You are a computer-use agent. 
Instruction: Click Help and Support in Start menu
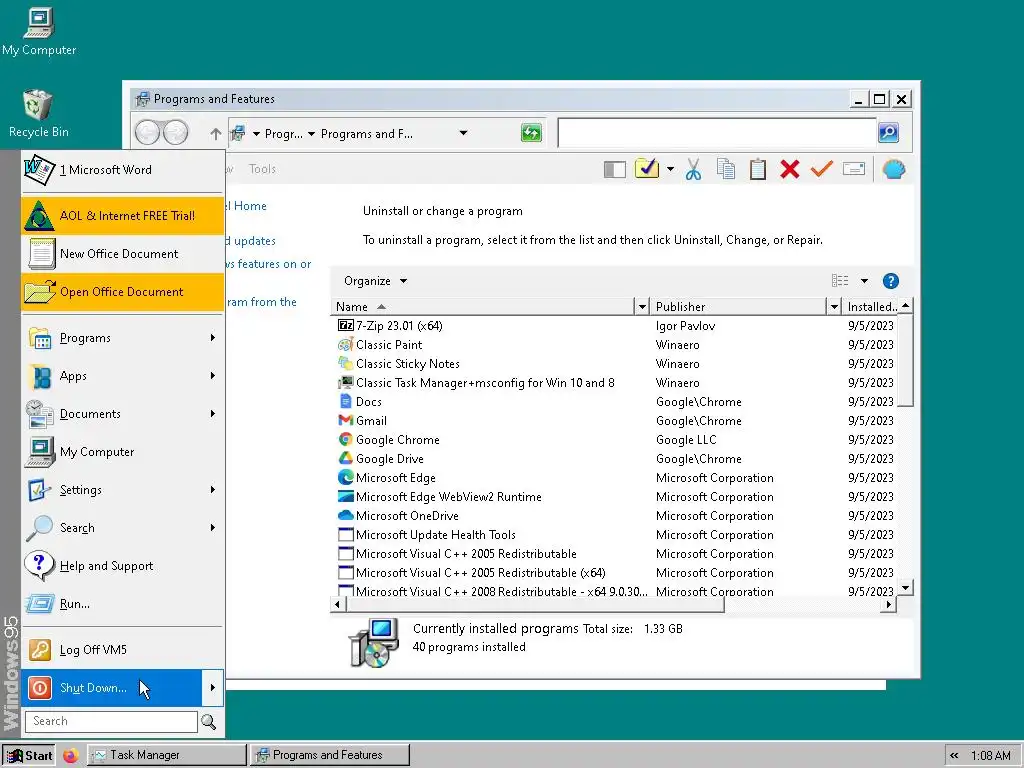pos(122,566)
